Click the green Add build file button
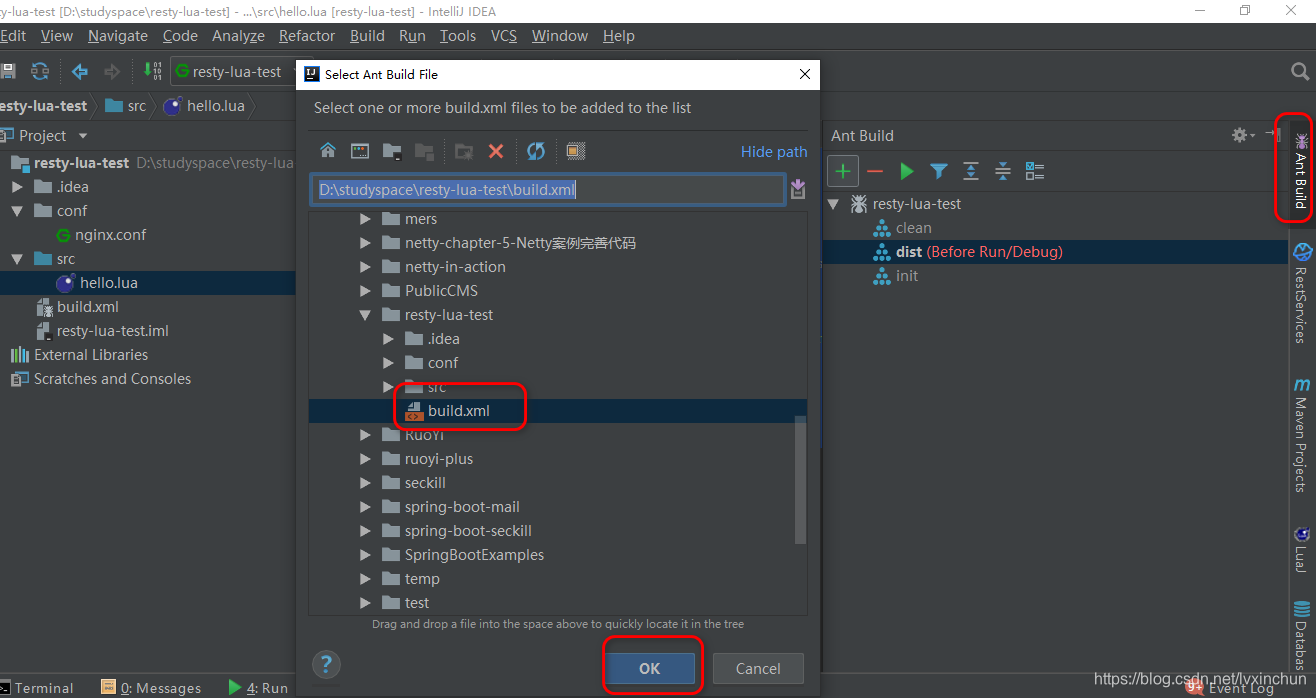 843,172
